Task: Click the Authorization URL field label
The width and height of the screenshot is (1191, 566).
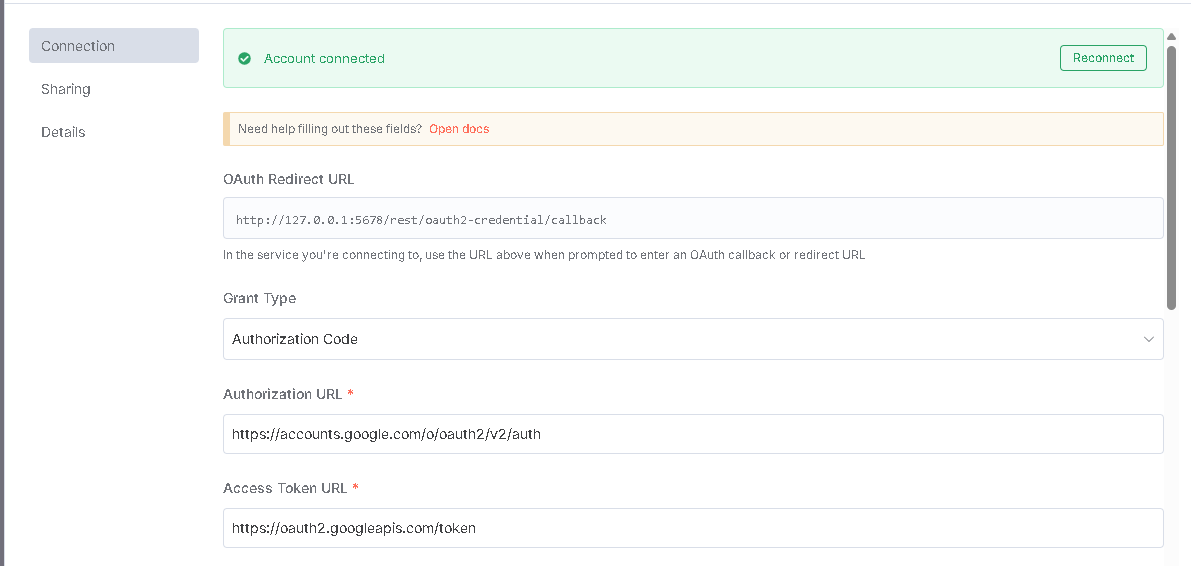Action: [x=283, y=394]
